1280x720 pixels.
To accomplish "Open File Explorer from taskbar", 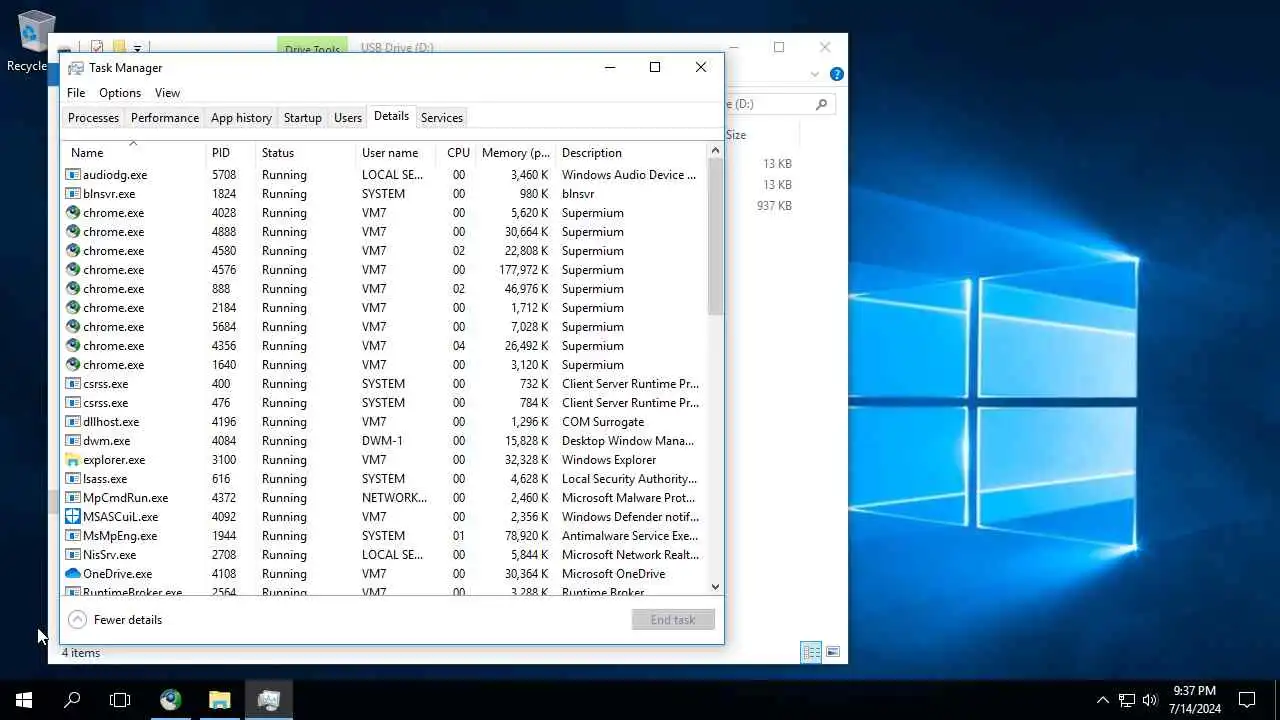I will pyautogui.click(x=220, y=700).
